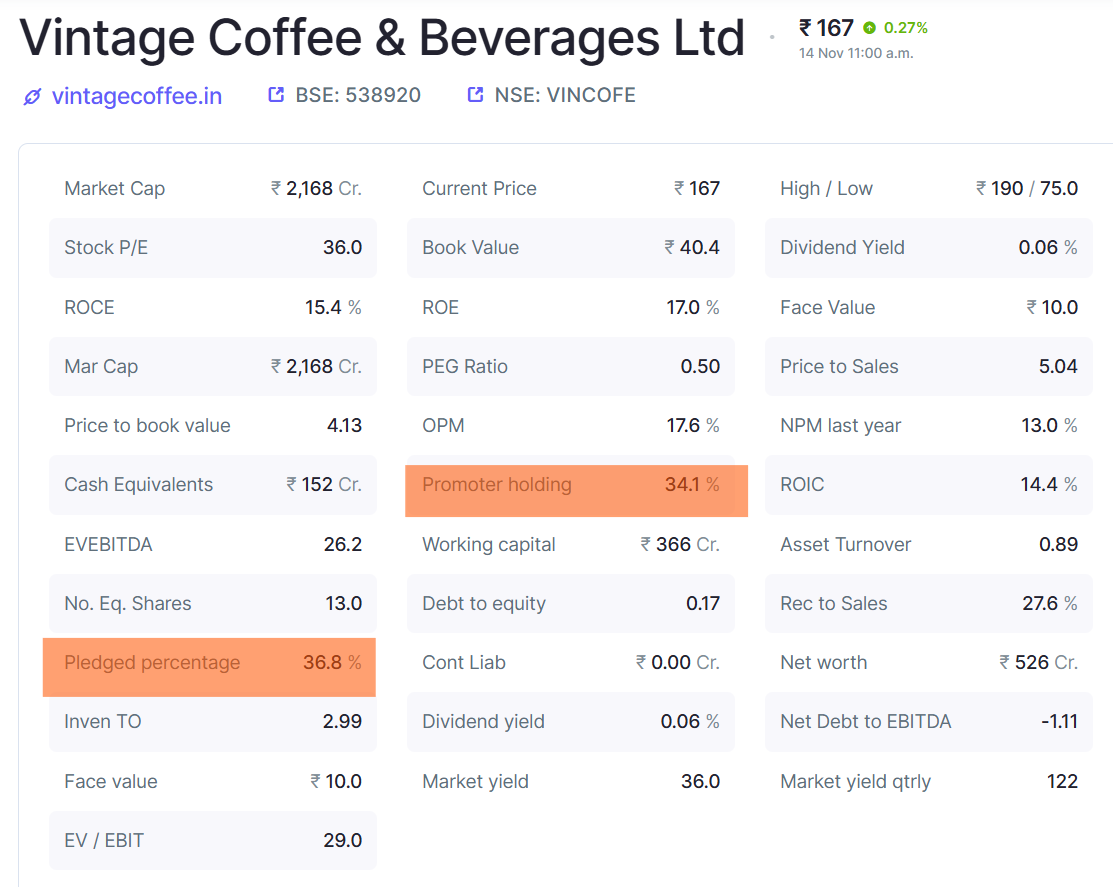The height and width of the screenshot is (887, 1113).
Task: Select the Inven TO 2.99 row
Action: click(x=213, y=722)
